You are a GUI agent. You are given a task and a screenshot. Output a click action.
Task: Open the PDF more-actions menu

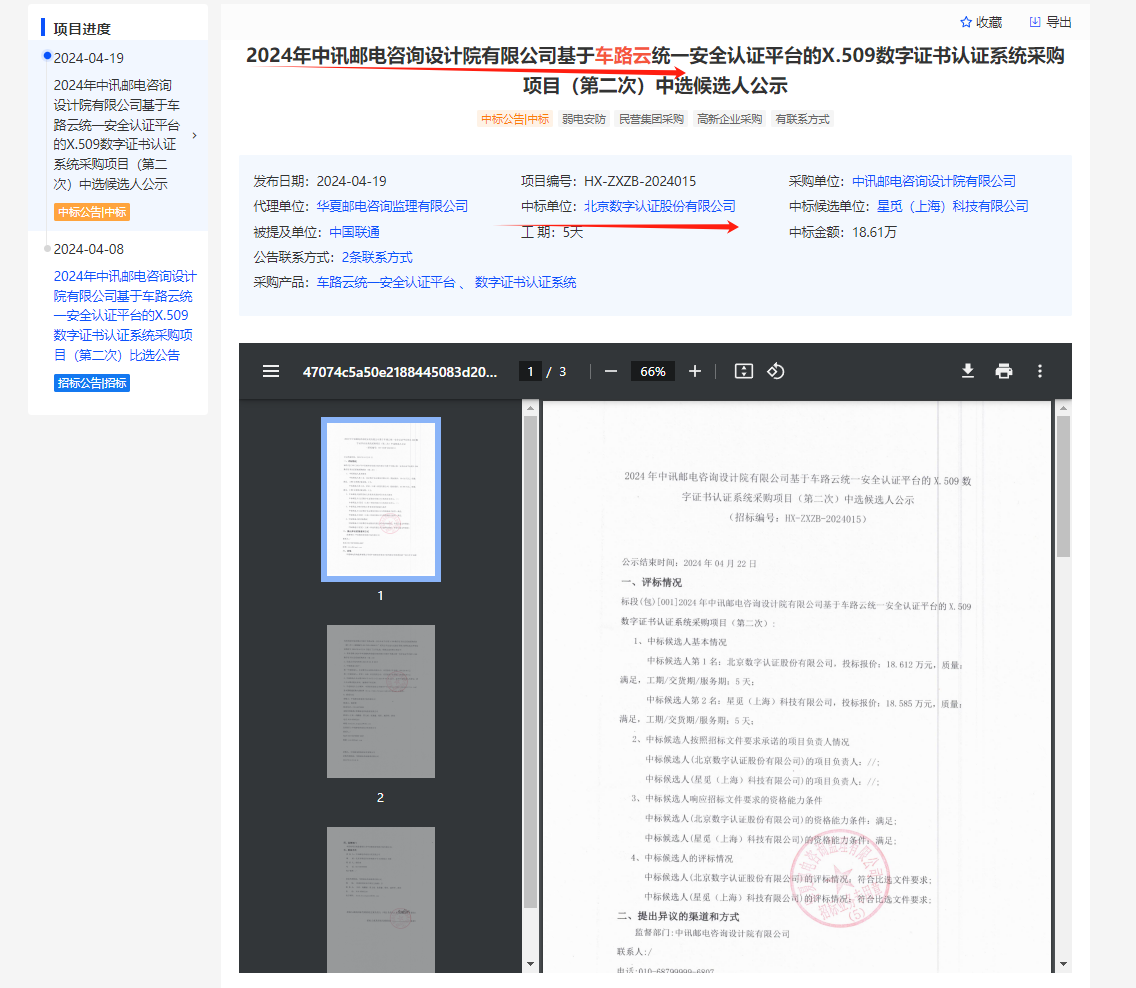(1040, 372)
